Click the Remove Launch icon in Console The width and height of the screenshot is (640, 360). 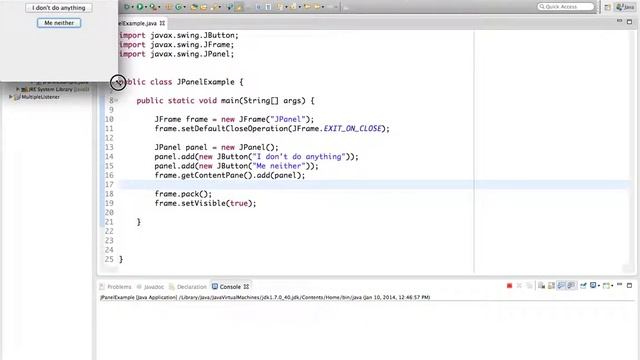pyautogui.click(x=519, y=286)
